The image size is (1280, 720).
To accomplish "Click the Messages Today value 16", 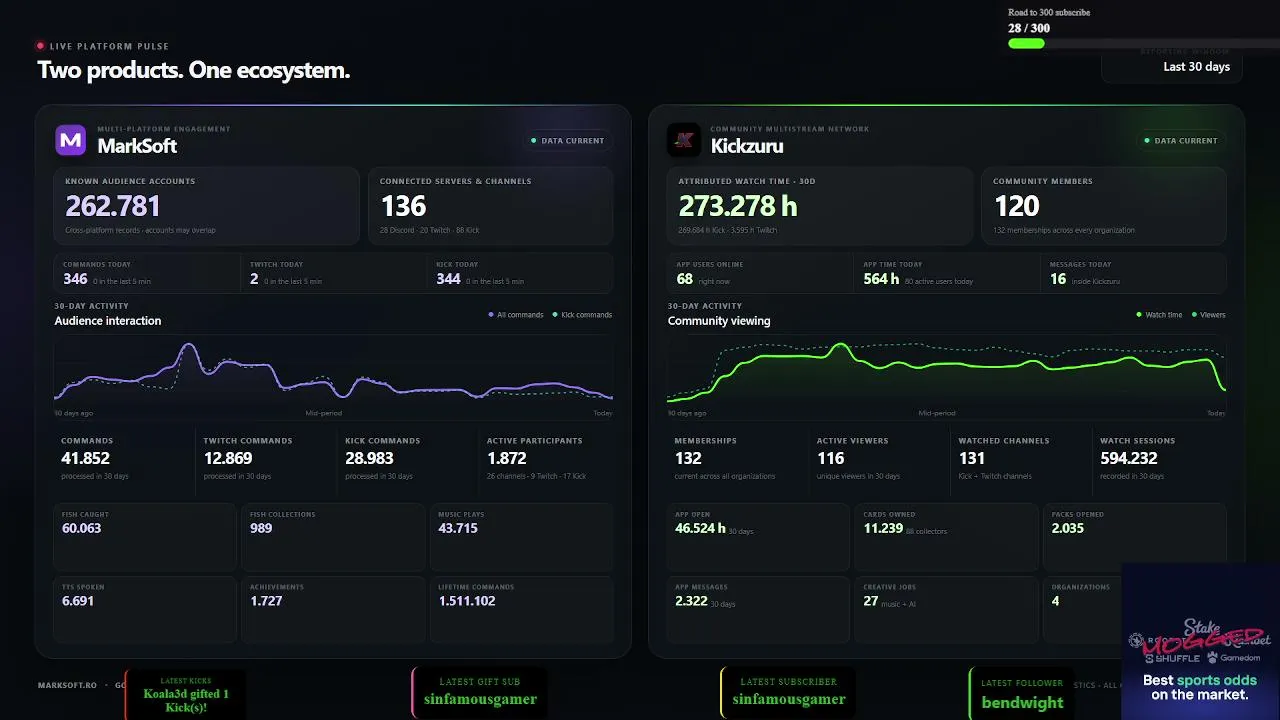I will (1058, 279).
